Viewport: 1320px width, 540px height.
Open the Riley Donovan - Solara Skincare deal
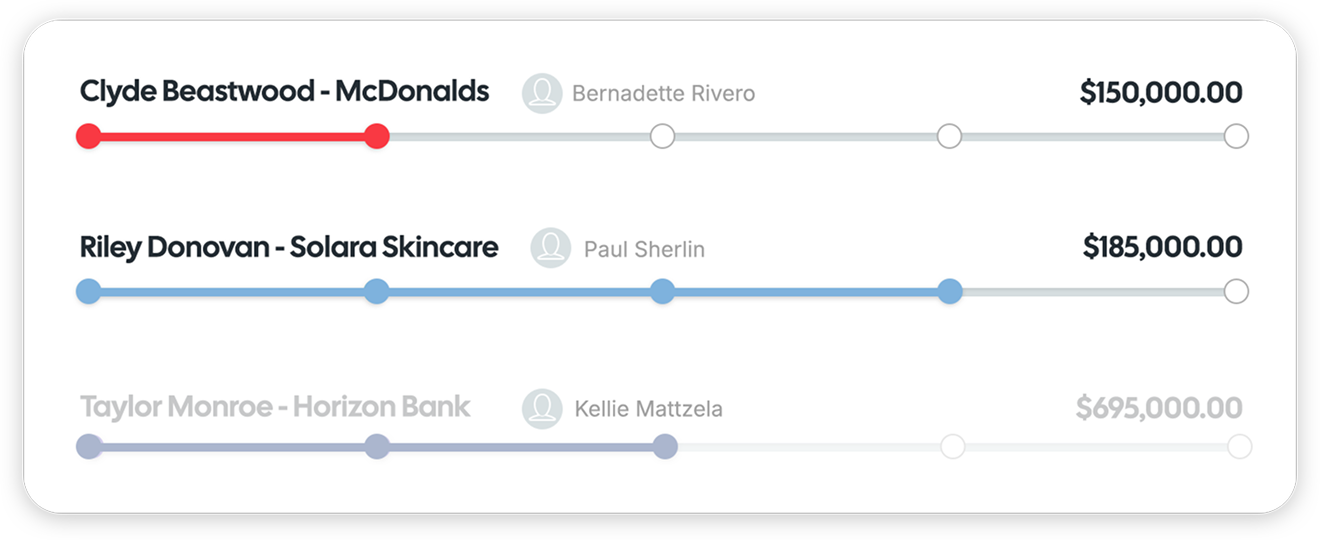288,247
